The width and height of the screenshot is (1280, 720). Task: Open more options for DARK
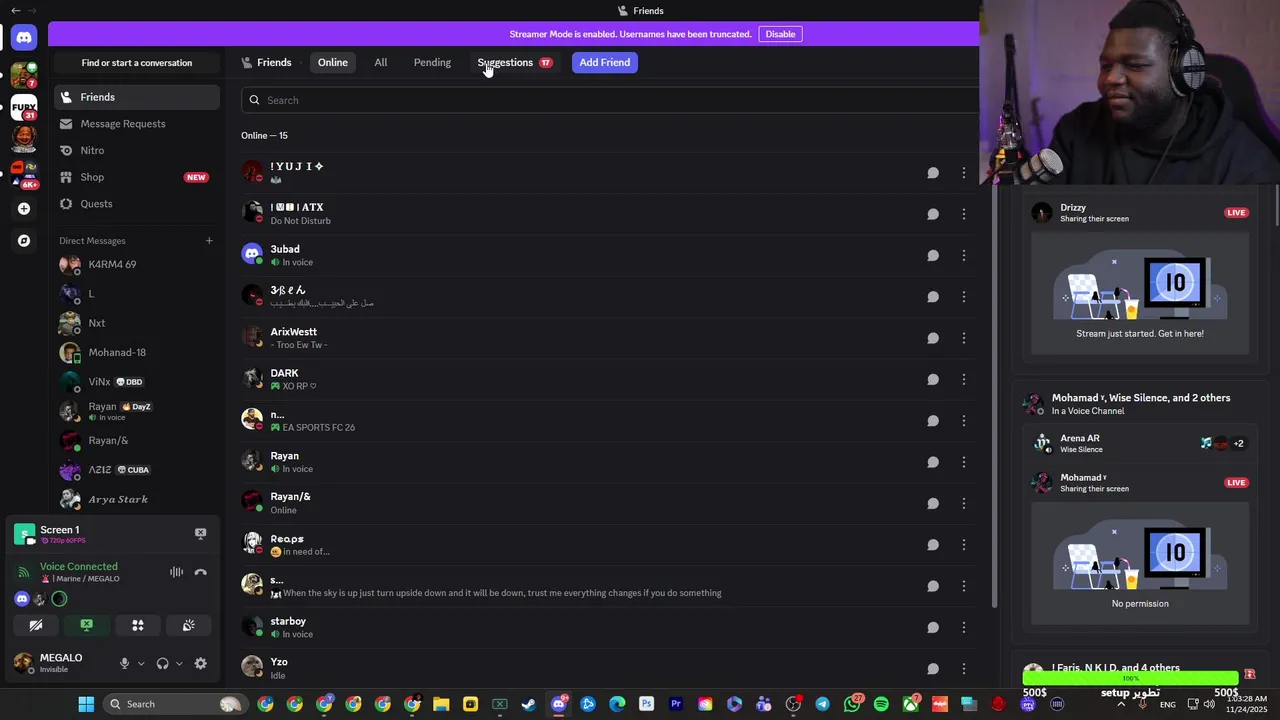(964, 379)
